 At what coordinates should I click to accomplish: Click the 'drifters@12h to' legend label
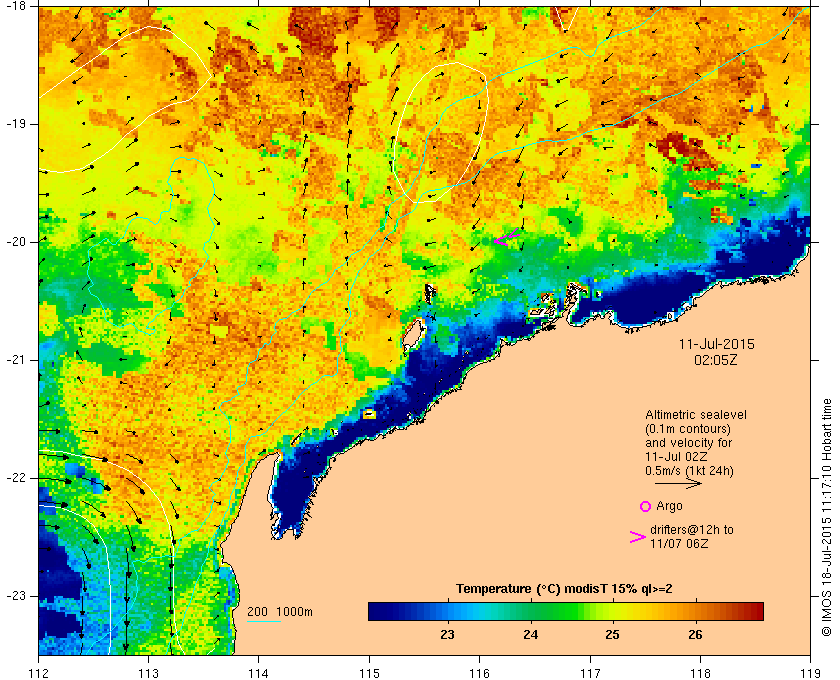point(692,529)
